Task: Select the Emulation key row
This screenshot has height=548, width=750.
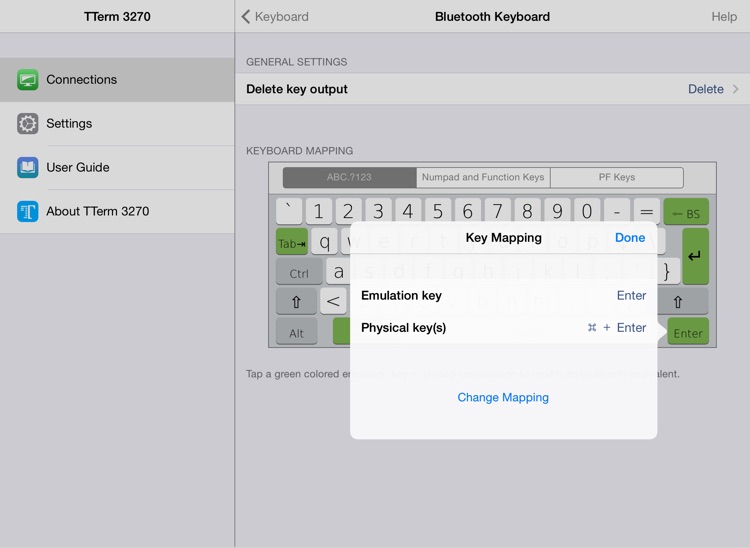Action: click(x=504, y=296)
